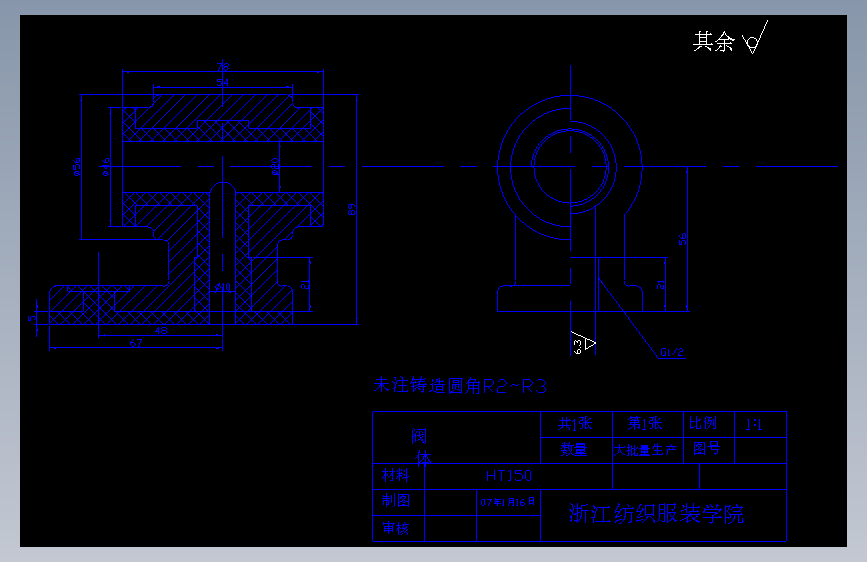This screenshot has width=867, height=562.
Task: Select the G1/2 thread callout
Action: (x=672, y=352)
